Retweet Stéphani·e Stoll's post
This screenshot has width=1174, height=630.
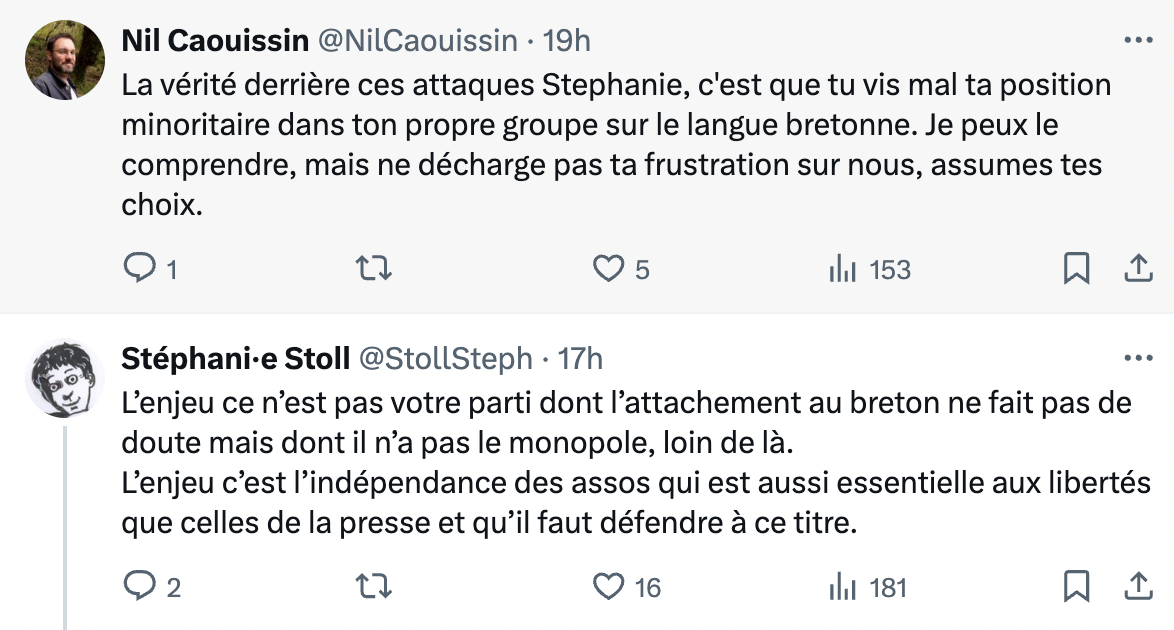(x=374, y=586)
